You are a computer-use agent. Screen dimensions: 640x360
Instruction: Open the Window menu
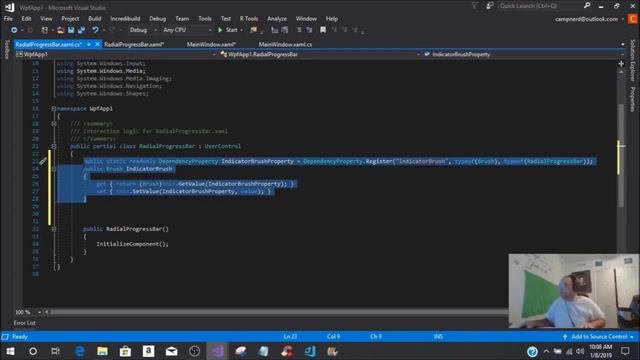pyautogui.click(x=306, y=19)
